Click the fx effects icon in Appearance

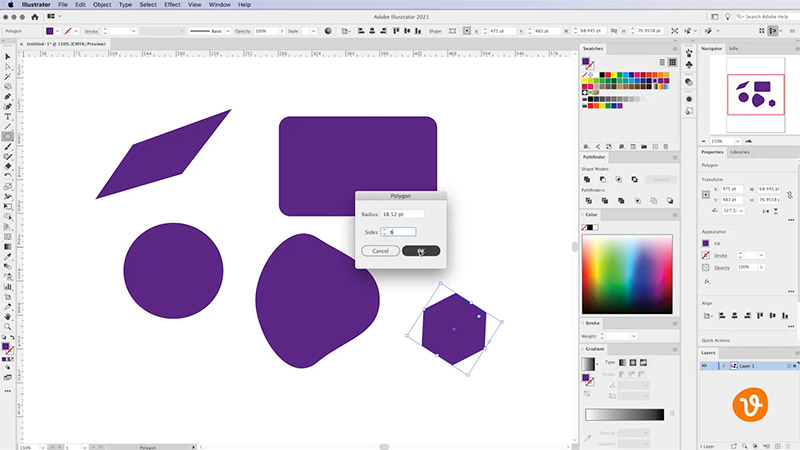point(707,281)
